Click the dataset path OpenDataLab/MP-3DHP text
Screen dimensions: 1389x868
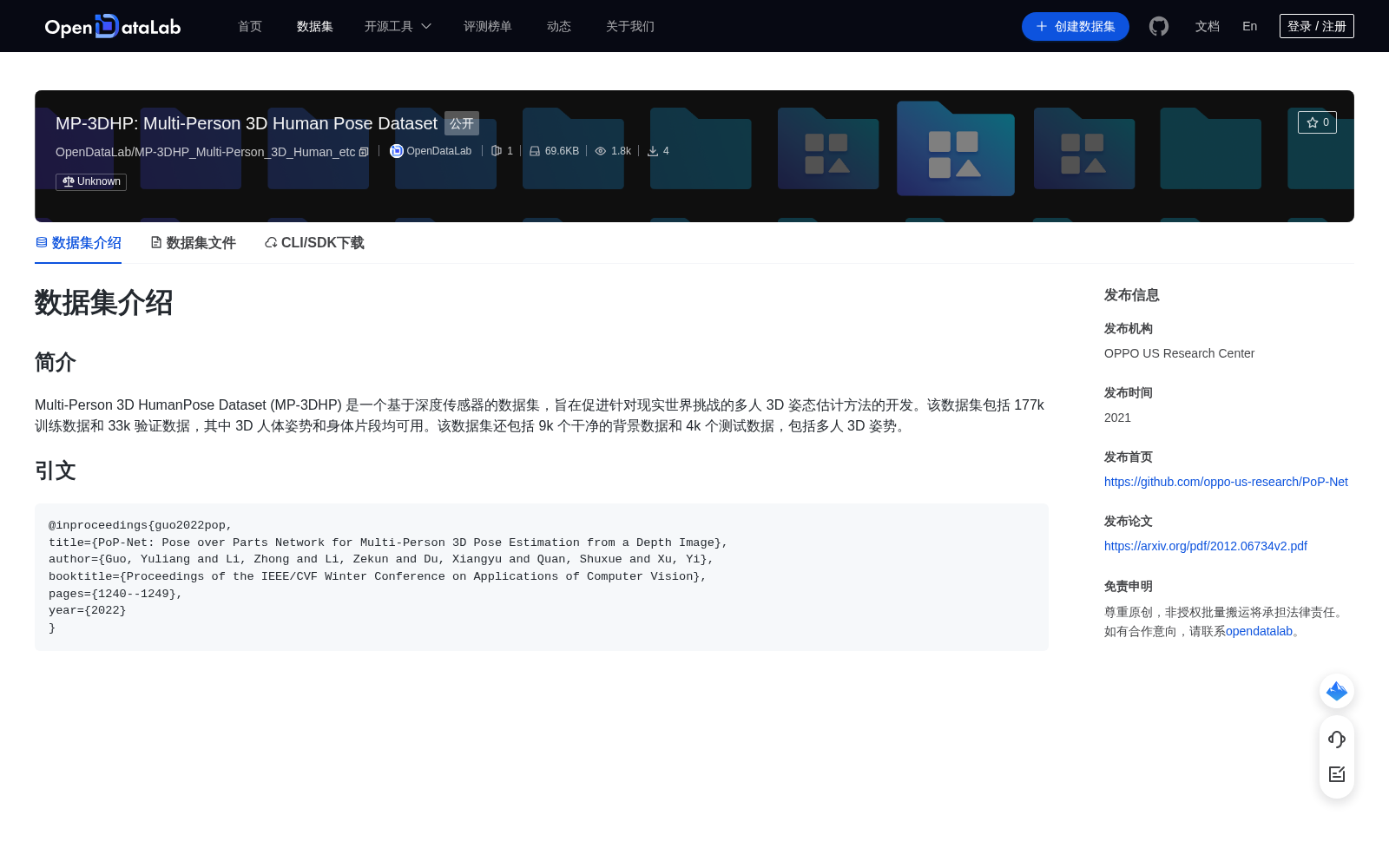(206, 152)
